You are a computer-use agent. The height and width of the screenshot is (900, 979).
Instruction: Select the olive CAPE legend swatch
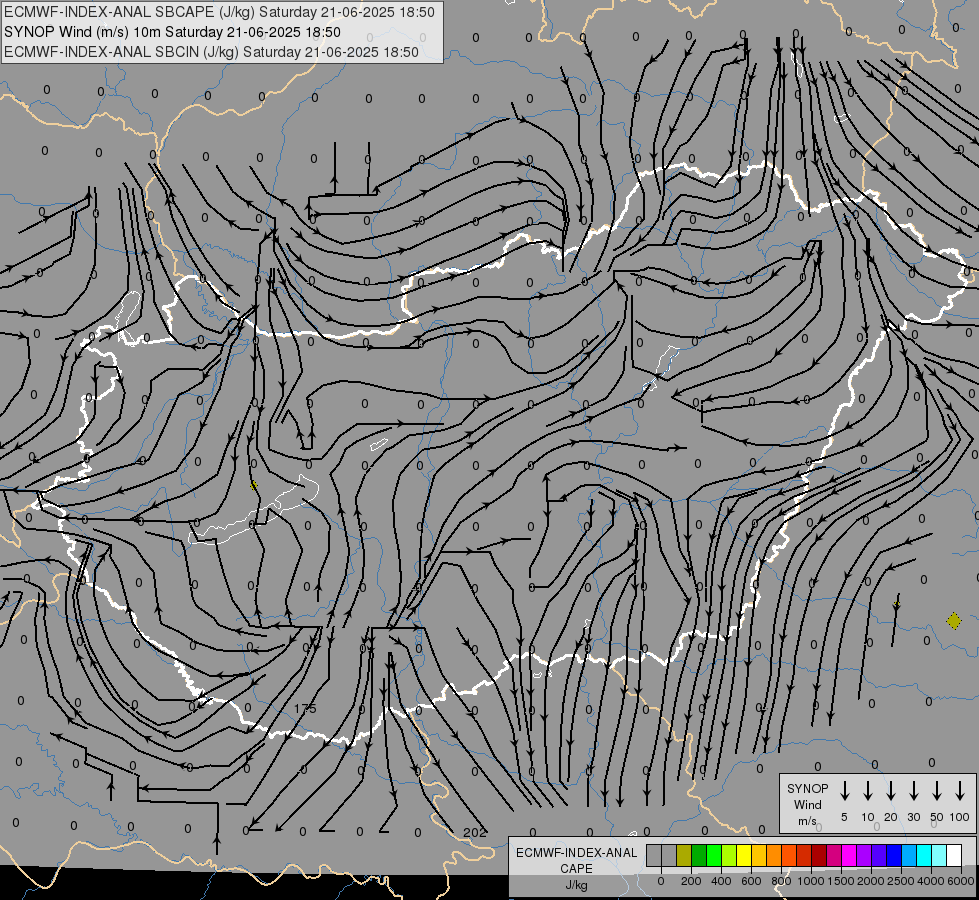(684, 855)
